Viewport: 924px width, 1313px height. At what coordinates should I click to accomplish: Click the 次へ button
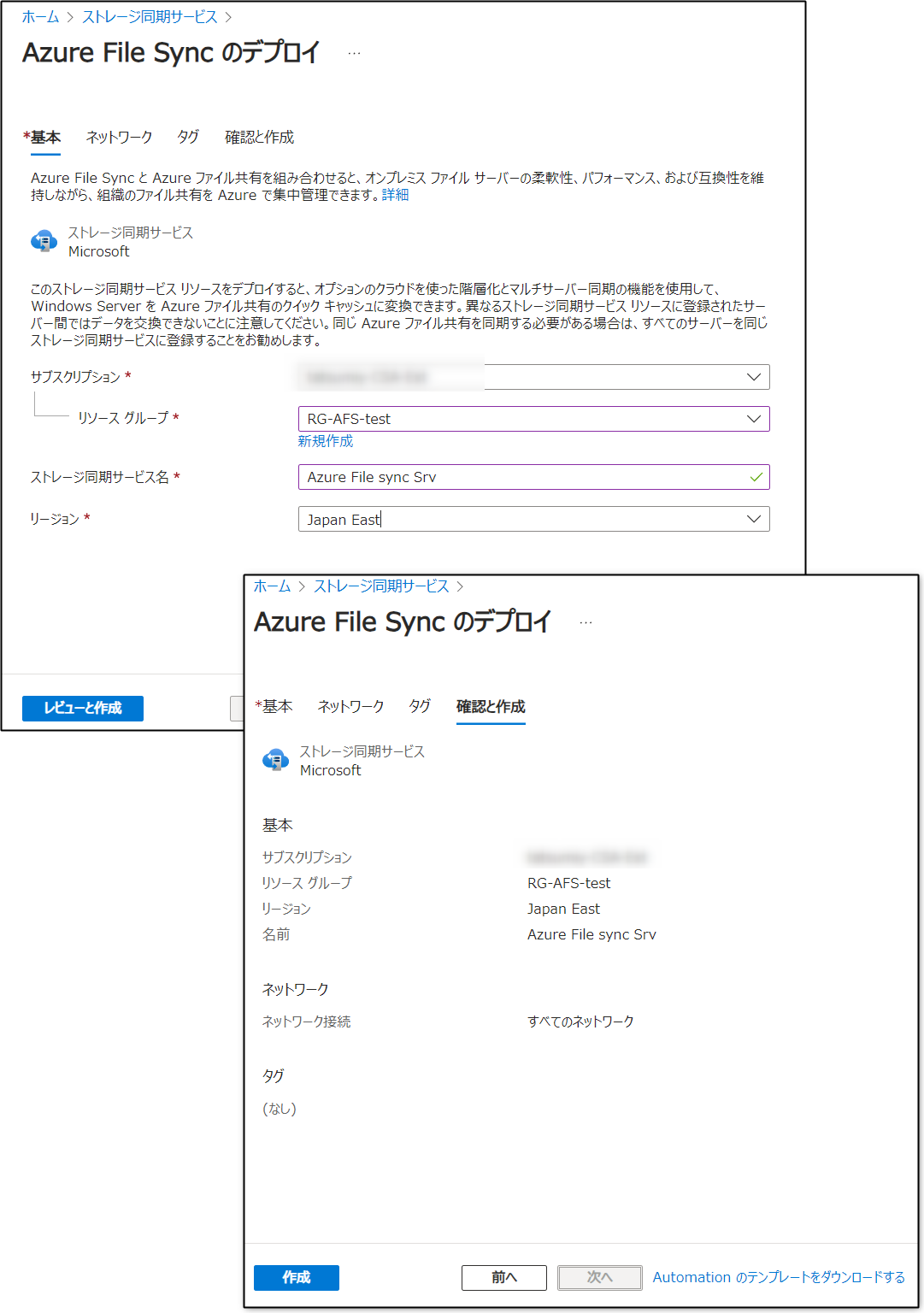click(600, 1278)
